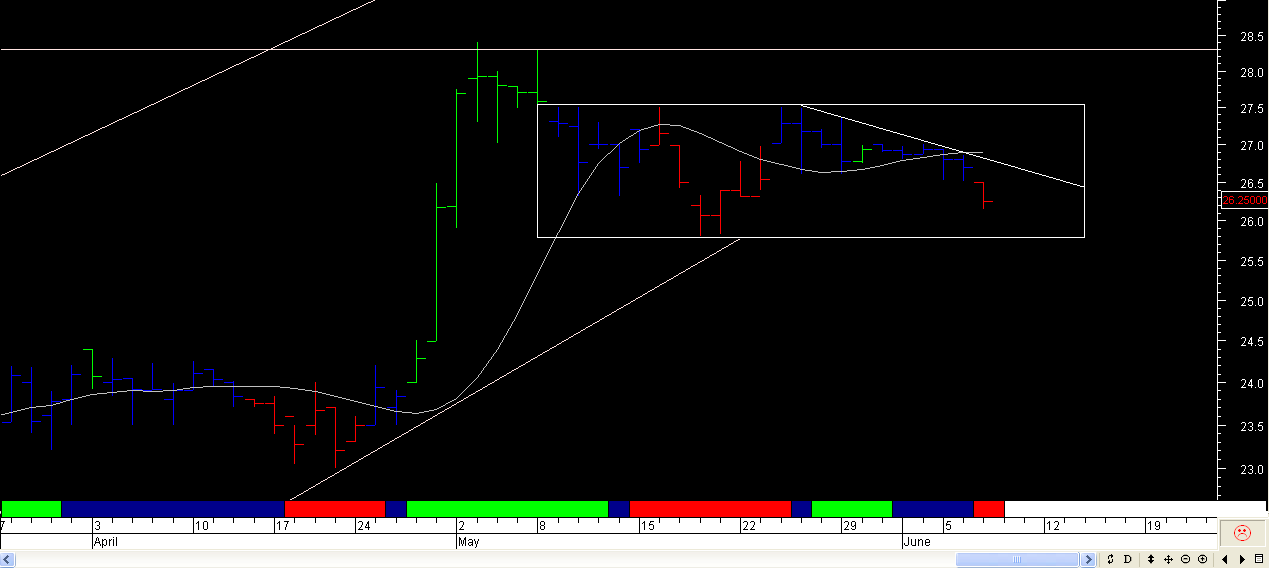The image size is (1269, 568).
Task: Click the scrollbar left arrow button
Action: tap(8, 559)
